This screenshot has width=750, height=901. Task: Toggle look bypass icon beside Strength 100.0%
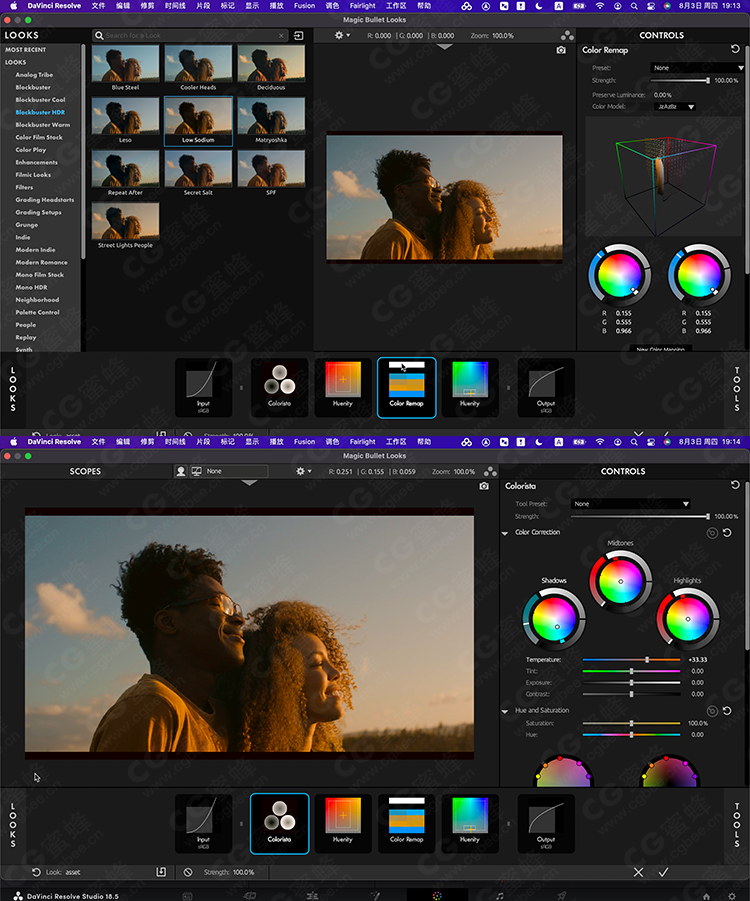pos(188,872)
